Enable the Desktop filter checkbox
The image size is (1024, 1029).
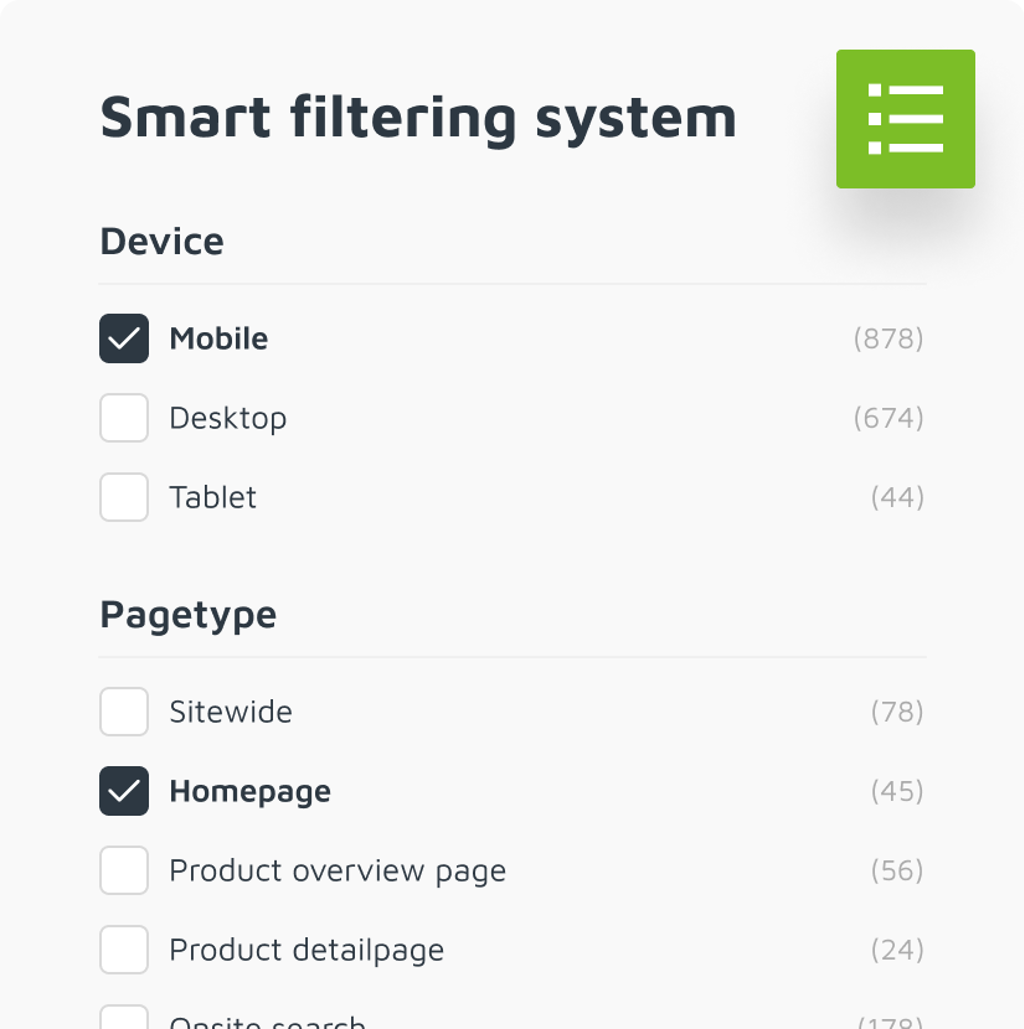tap(123, 418)
